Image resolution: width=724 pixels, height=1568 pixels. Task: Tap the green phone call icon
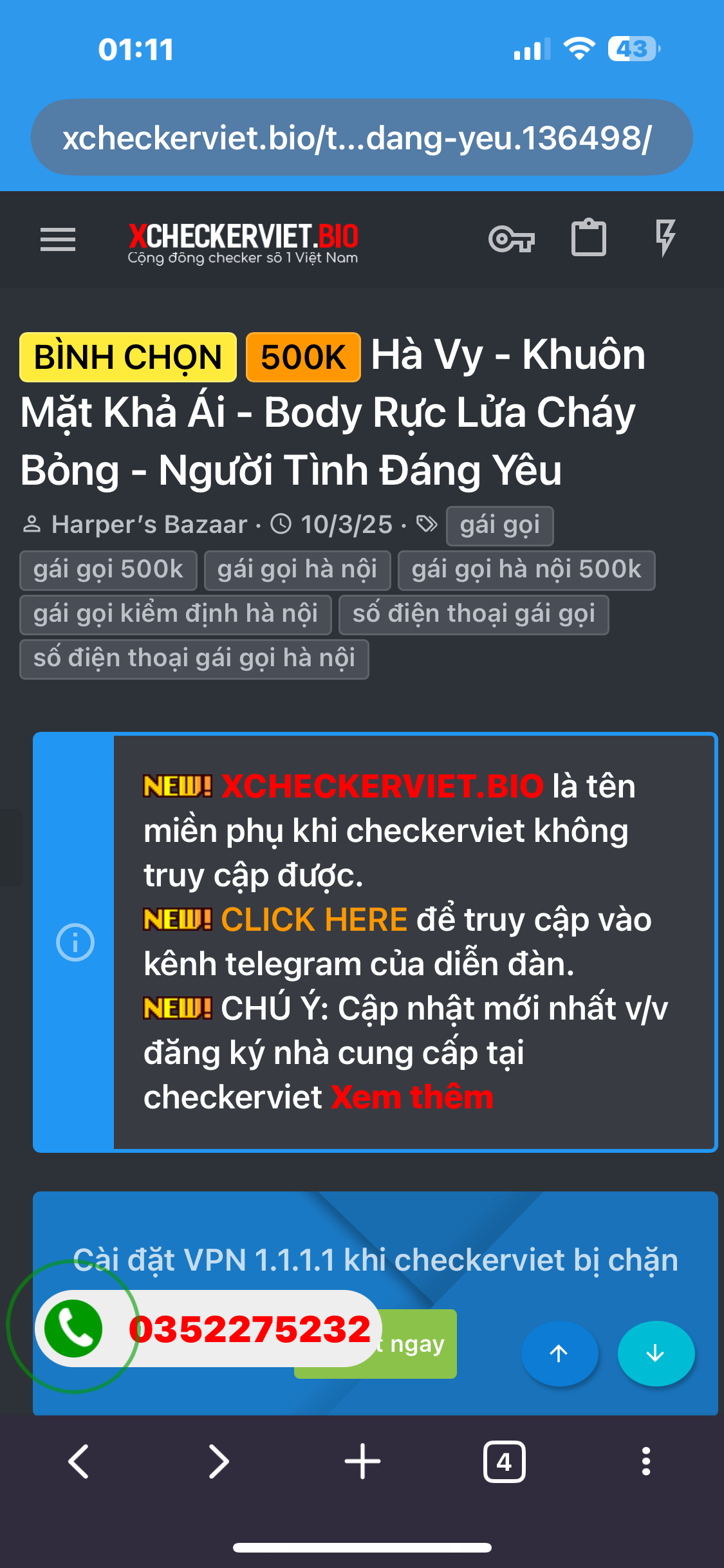click(73, 1329)
